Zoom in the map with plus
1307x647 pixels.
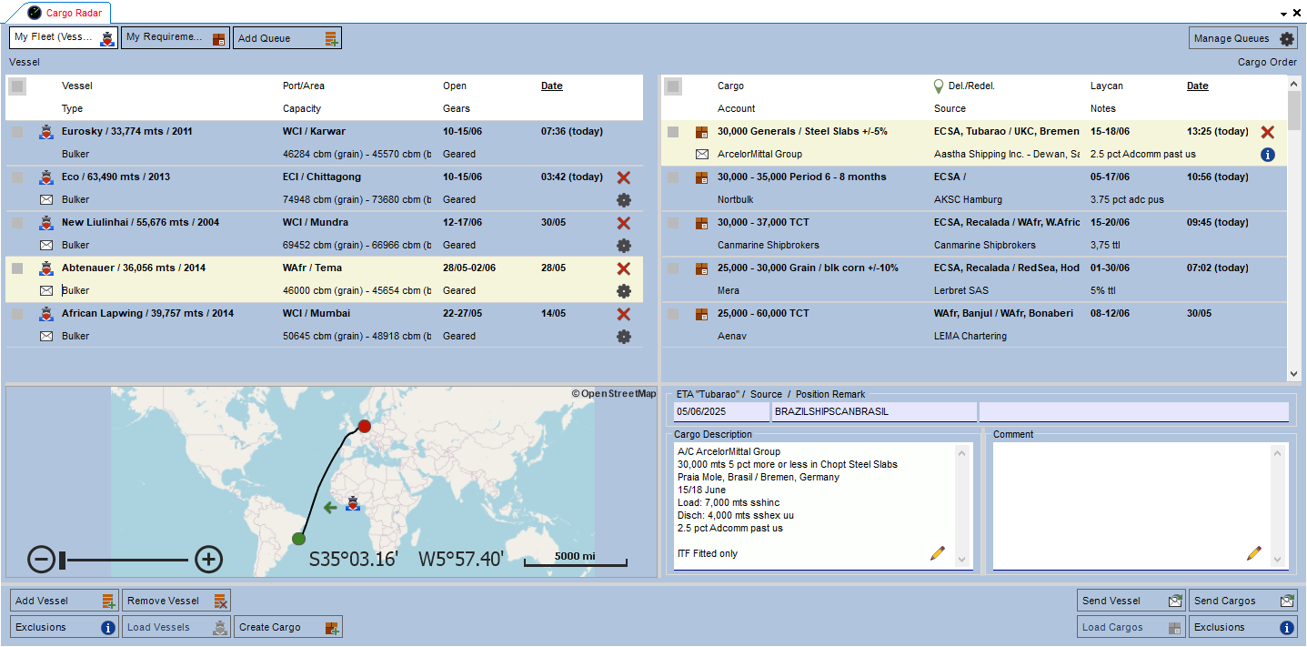click(208, 559)
